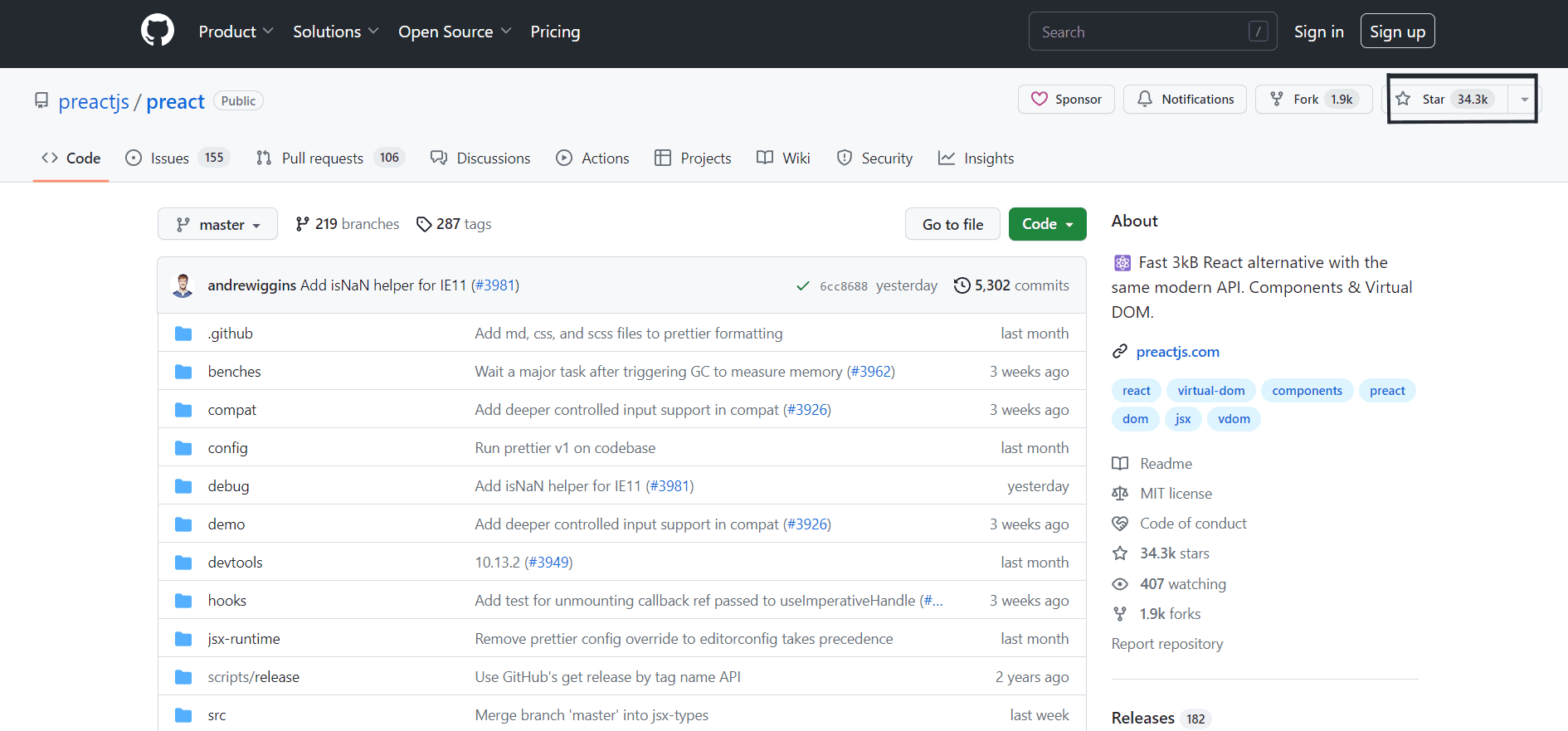Click the book icon beside Readme

(1120, 464)
